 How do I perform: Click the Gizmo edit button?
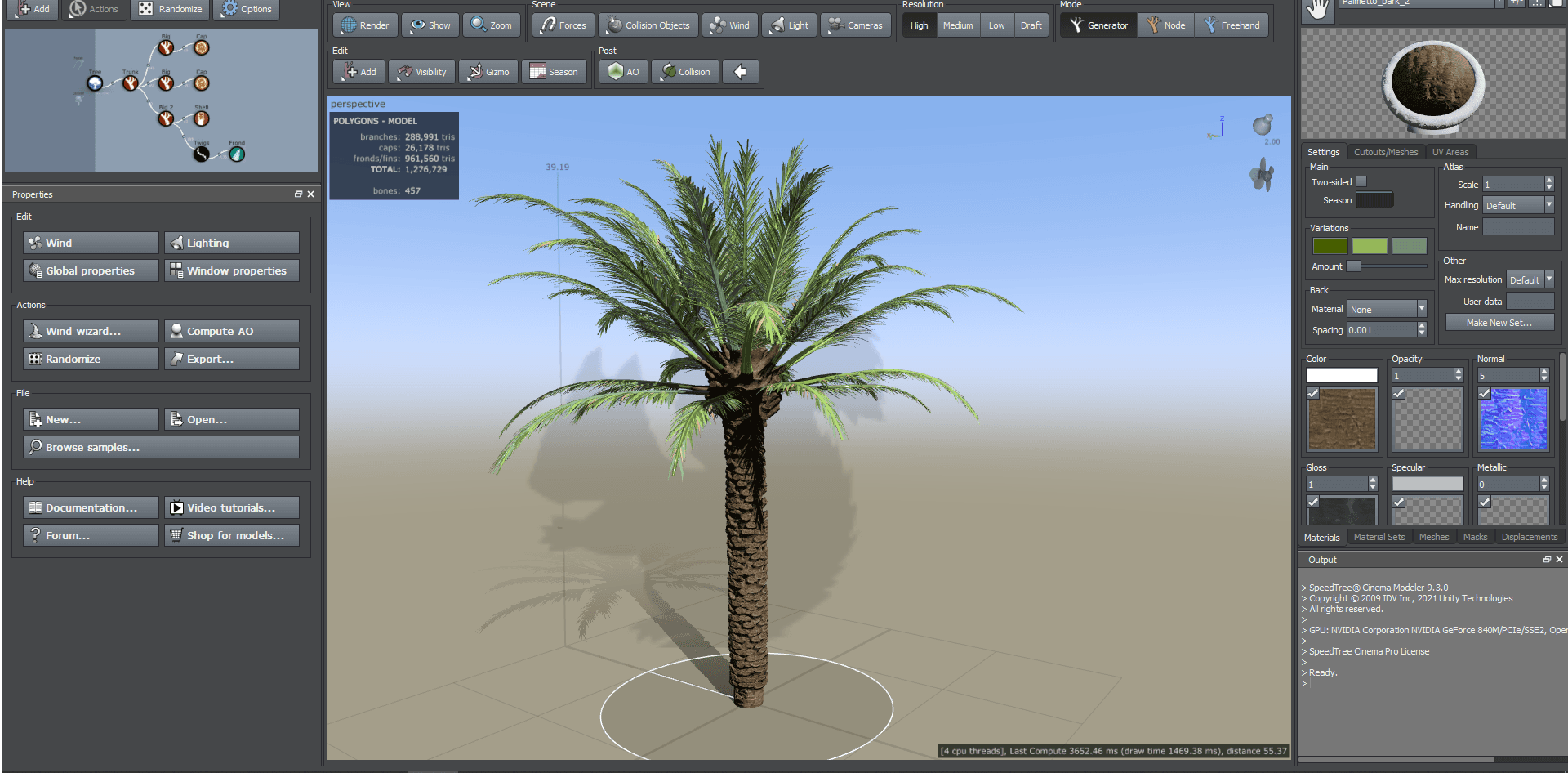pyautogui.click(x=488, y=72)
